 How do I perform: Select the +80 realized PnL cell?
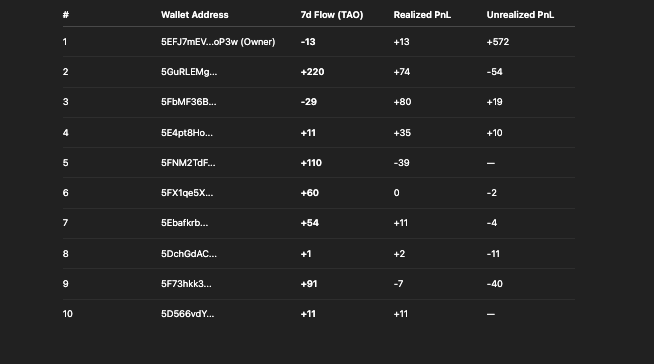402,102
